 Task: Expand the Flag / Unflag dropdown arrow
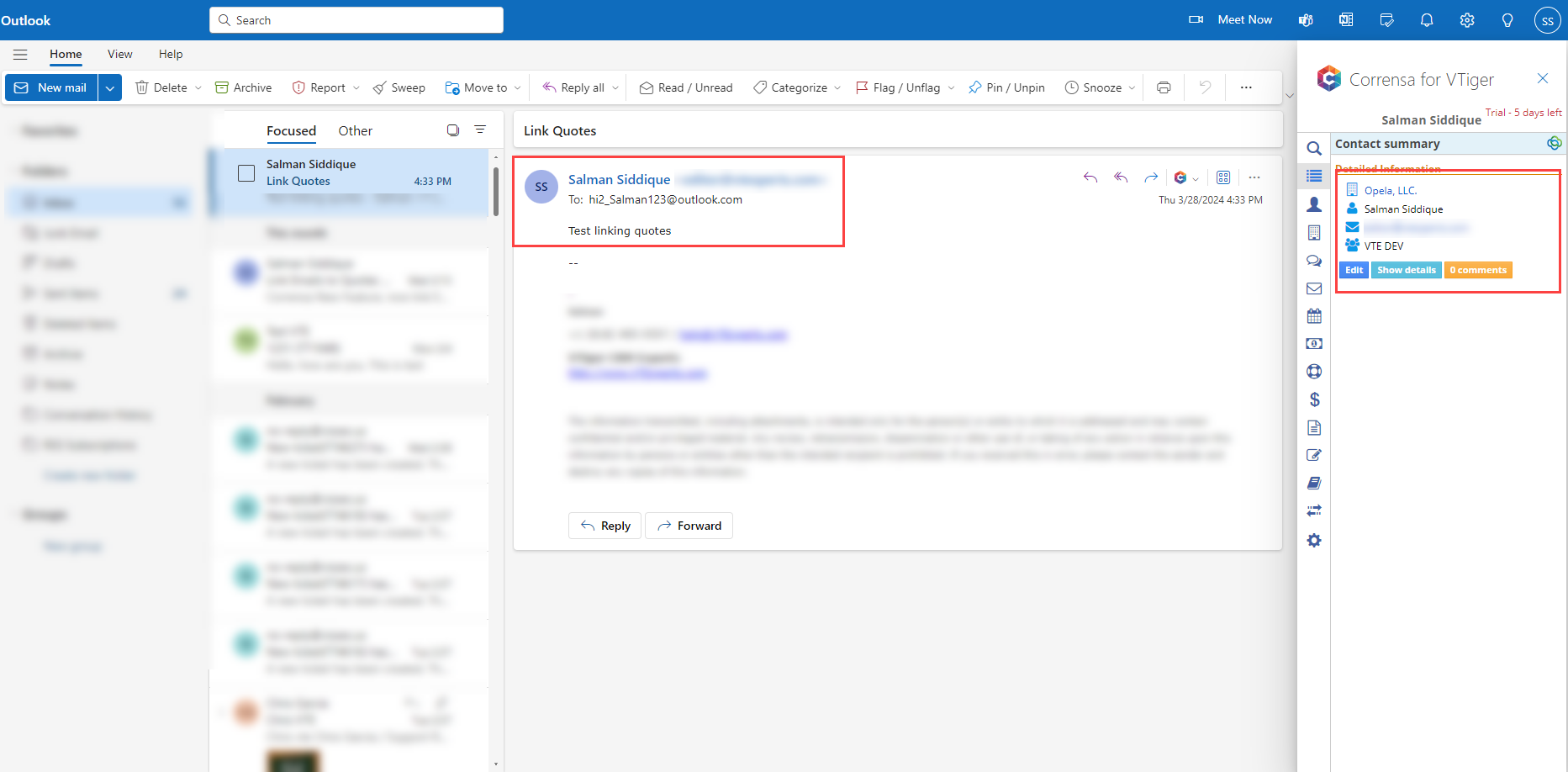(x=951, y=87)
